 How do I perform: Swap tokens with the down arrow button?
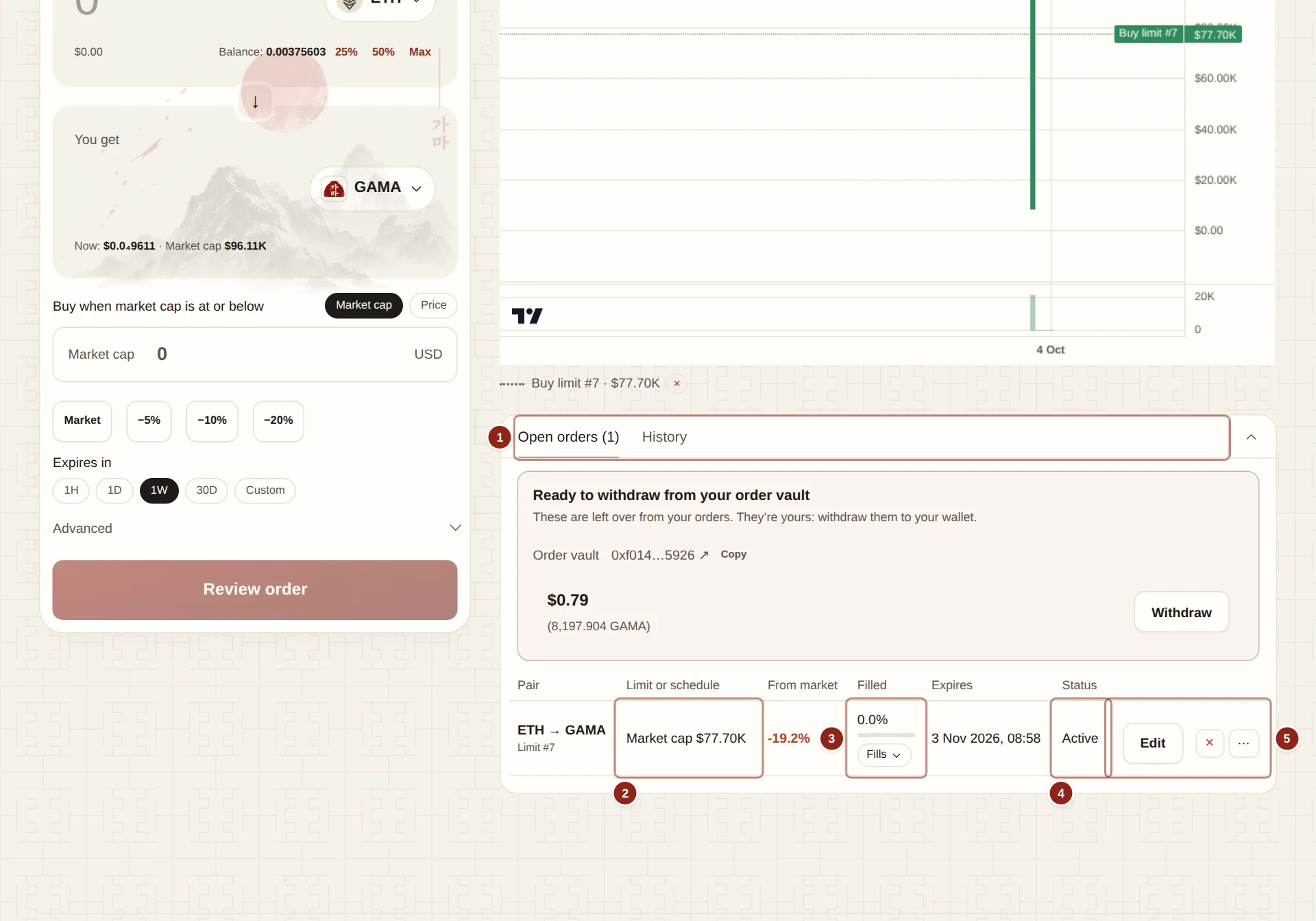pyautogui.click(x=255, y=102)
